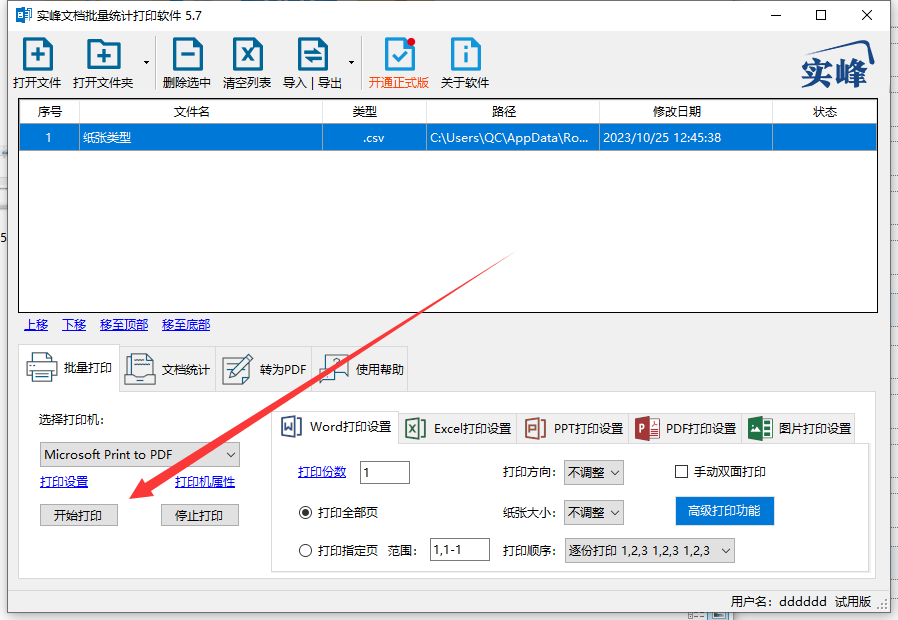Click the 清空列表 (clear list) icon
Viewport: 898px width, 620px height.
tap(247, 54)
